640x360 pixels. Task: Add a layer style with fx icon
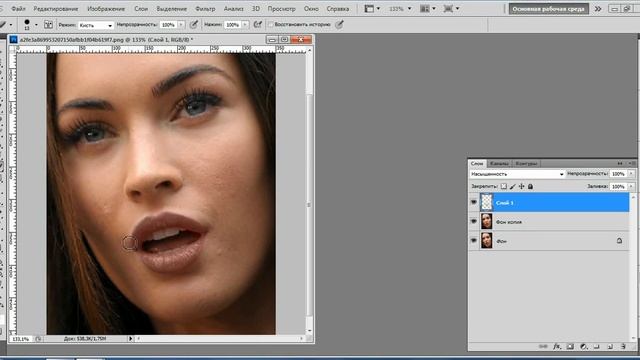pyautogui.click(x=557, y=347)
